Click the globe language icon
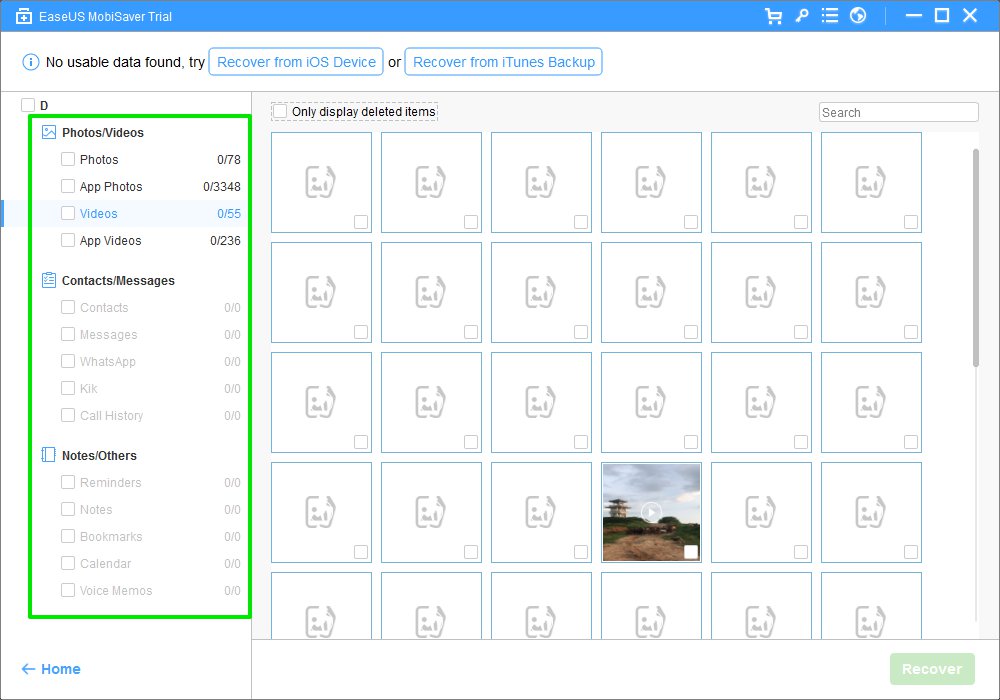1000x700 pixels. 857,16
